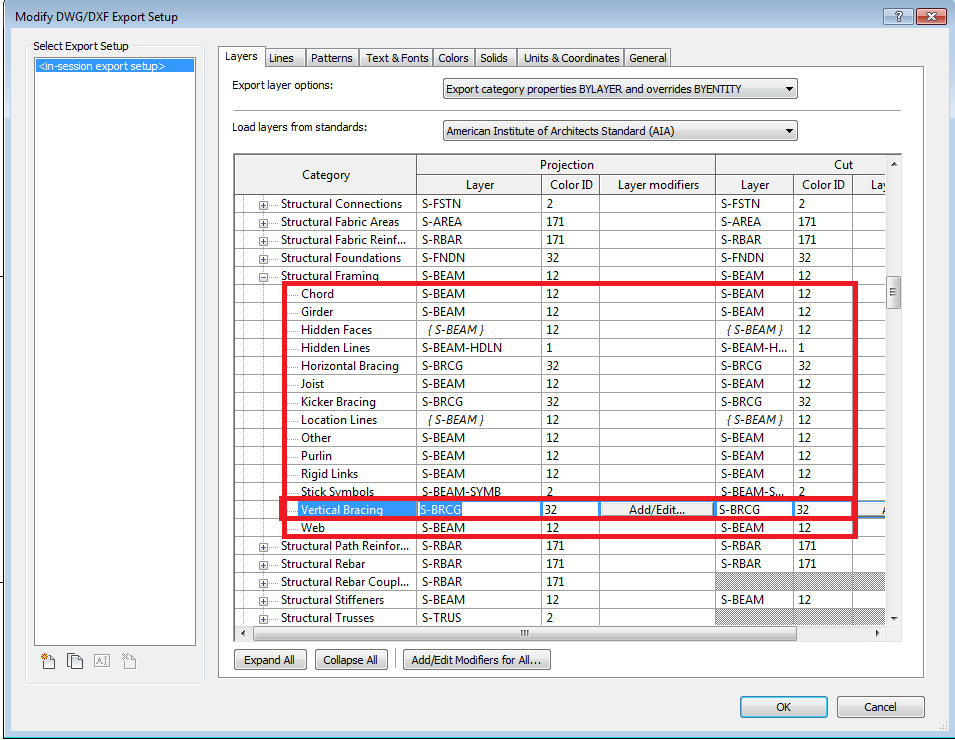This screenshot has height=740, width=955.
Task: Click the horizontal scrollbar thumb of layer table
Action: [x=524, y=633]
